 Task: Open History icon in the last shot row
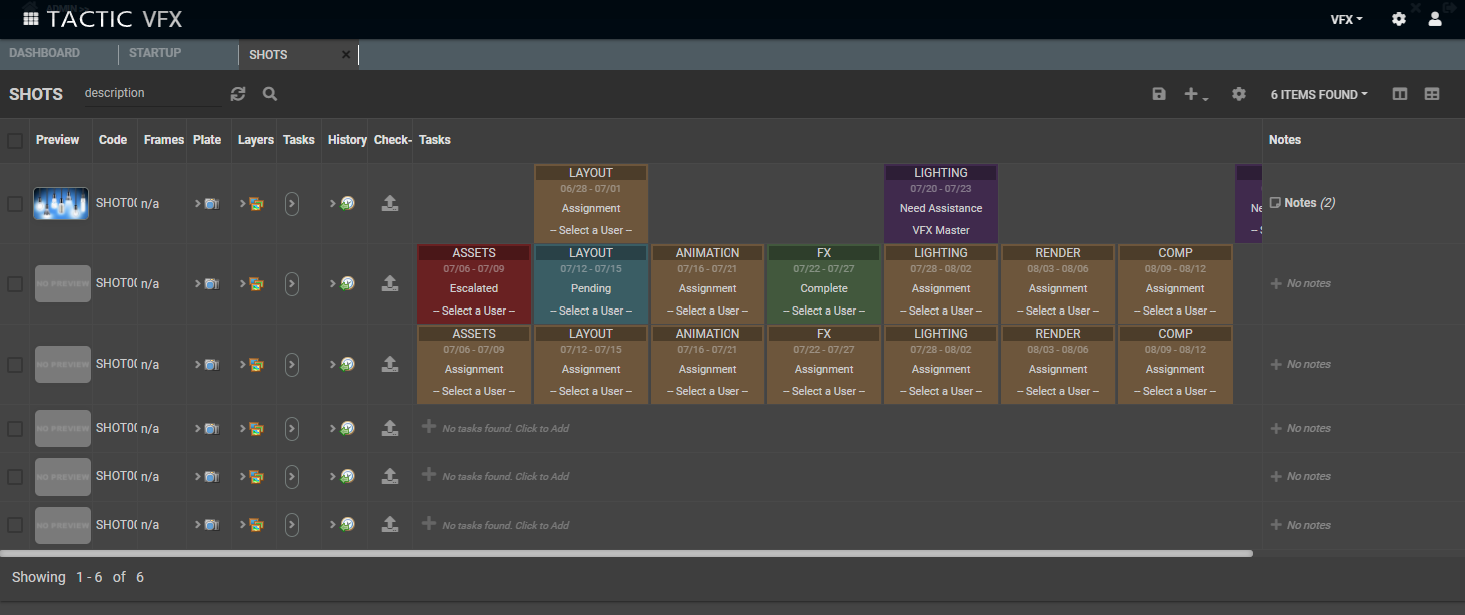click(347, 525)
